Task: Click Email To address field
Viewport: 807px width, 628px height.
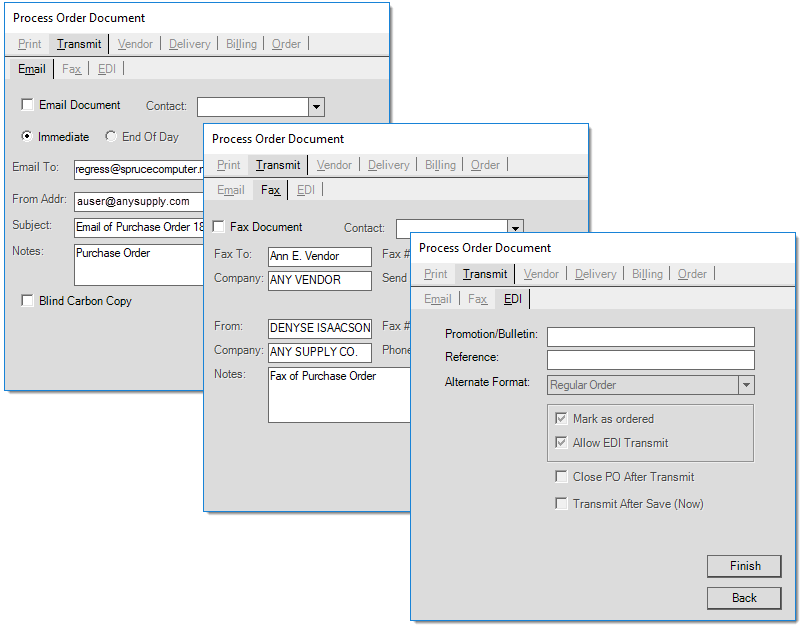Action: point(139,169)
